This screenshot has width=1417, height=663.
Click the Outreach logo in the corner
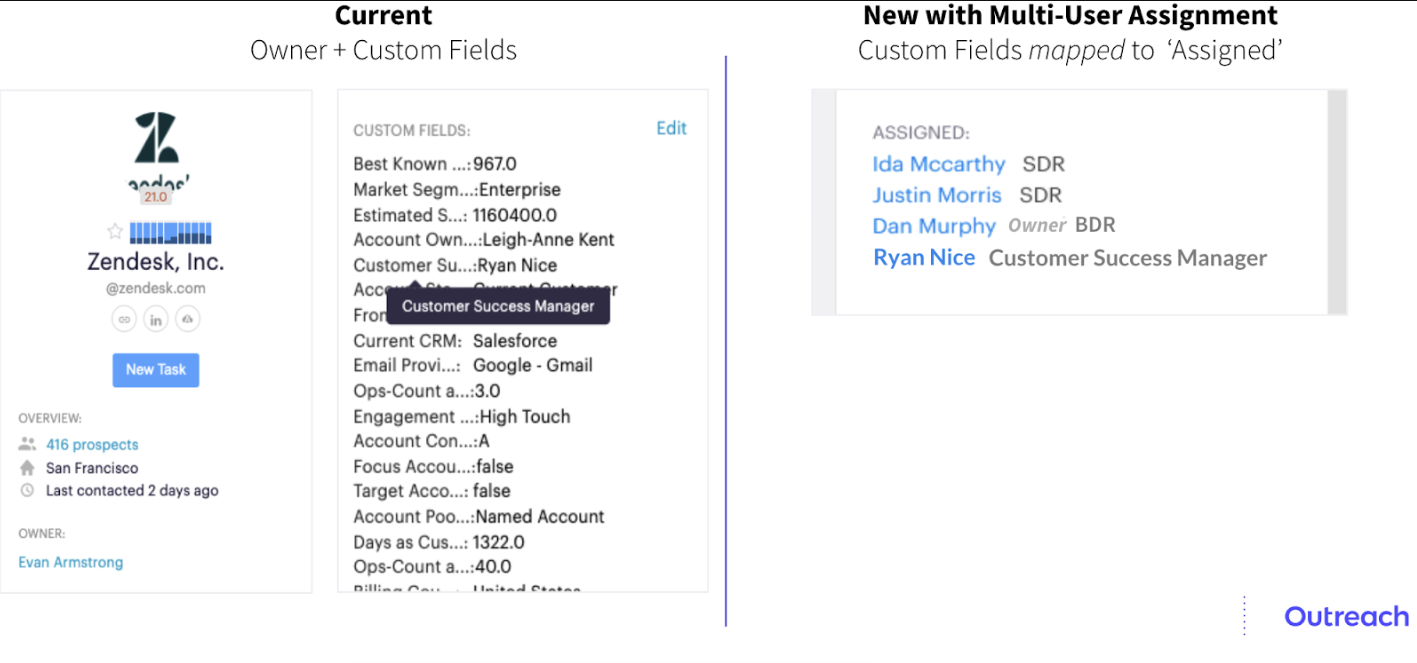tap(1346, 616)
